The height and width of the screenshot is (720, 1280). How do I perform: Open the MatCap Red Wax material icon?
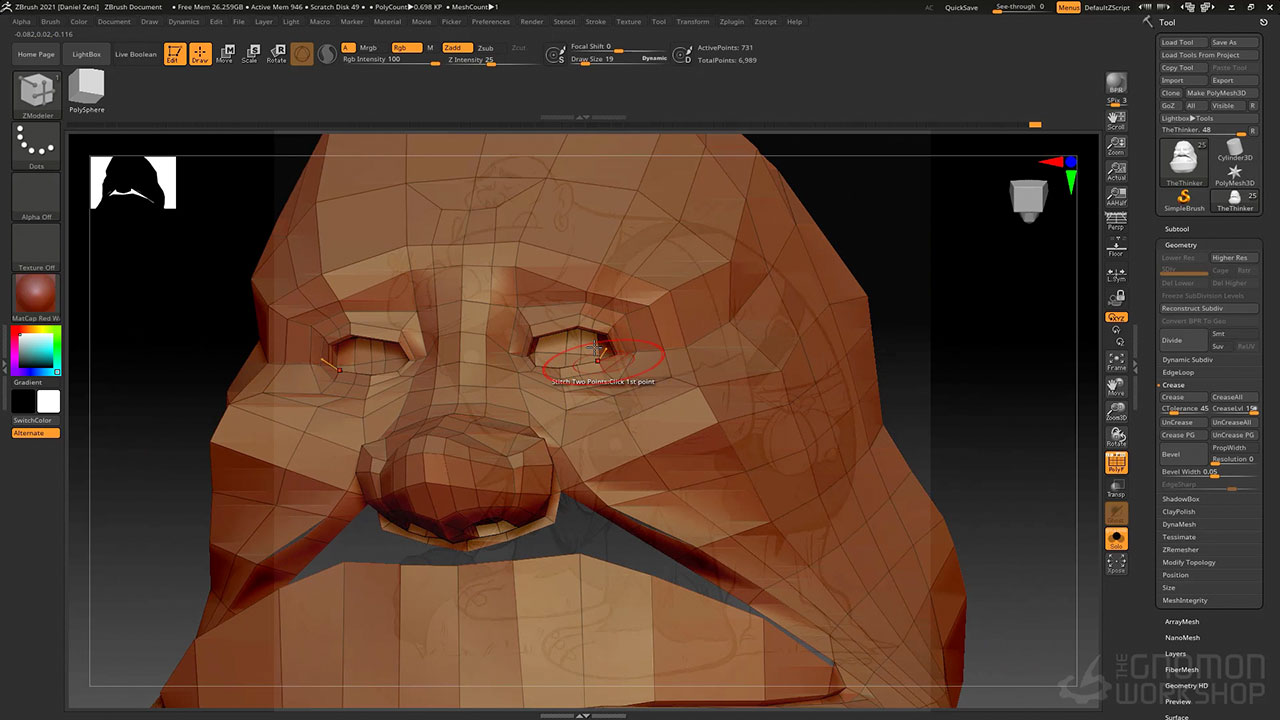(x=37, y=296)
